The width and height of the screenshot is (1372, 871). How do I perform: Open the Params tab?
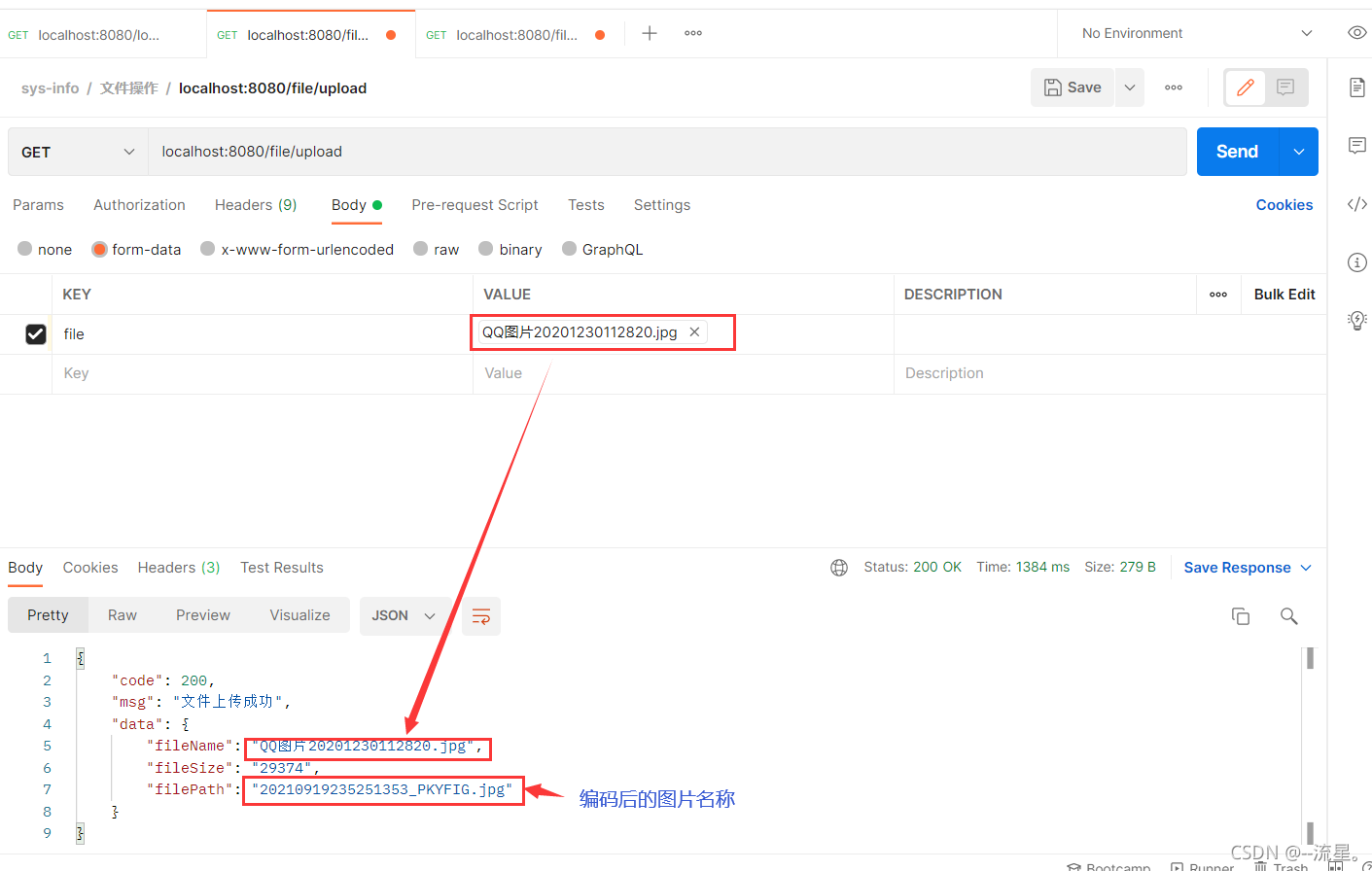(38, 205)
